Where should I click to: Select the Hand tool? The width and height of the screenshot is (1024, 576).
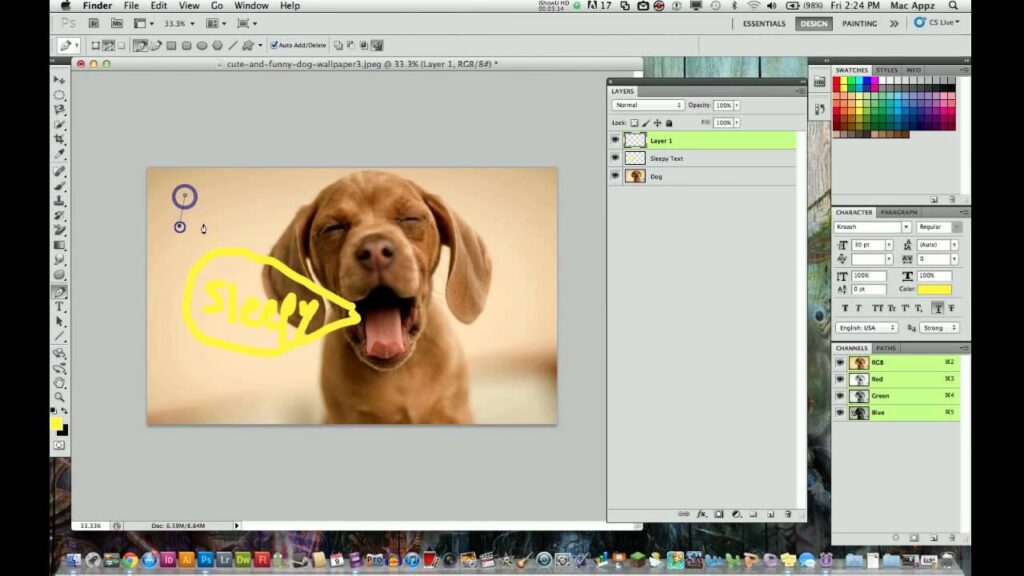60,382
